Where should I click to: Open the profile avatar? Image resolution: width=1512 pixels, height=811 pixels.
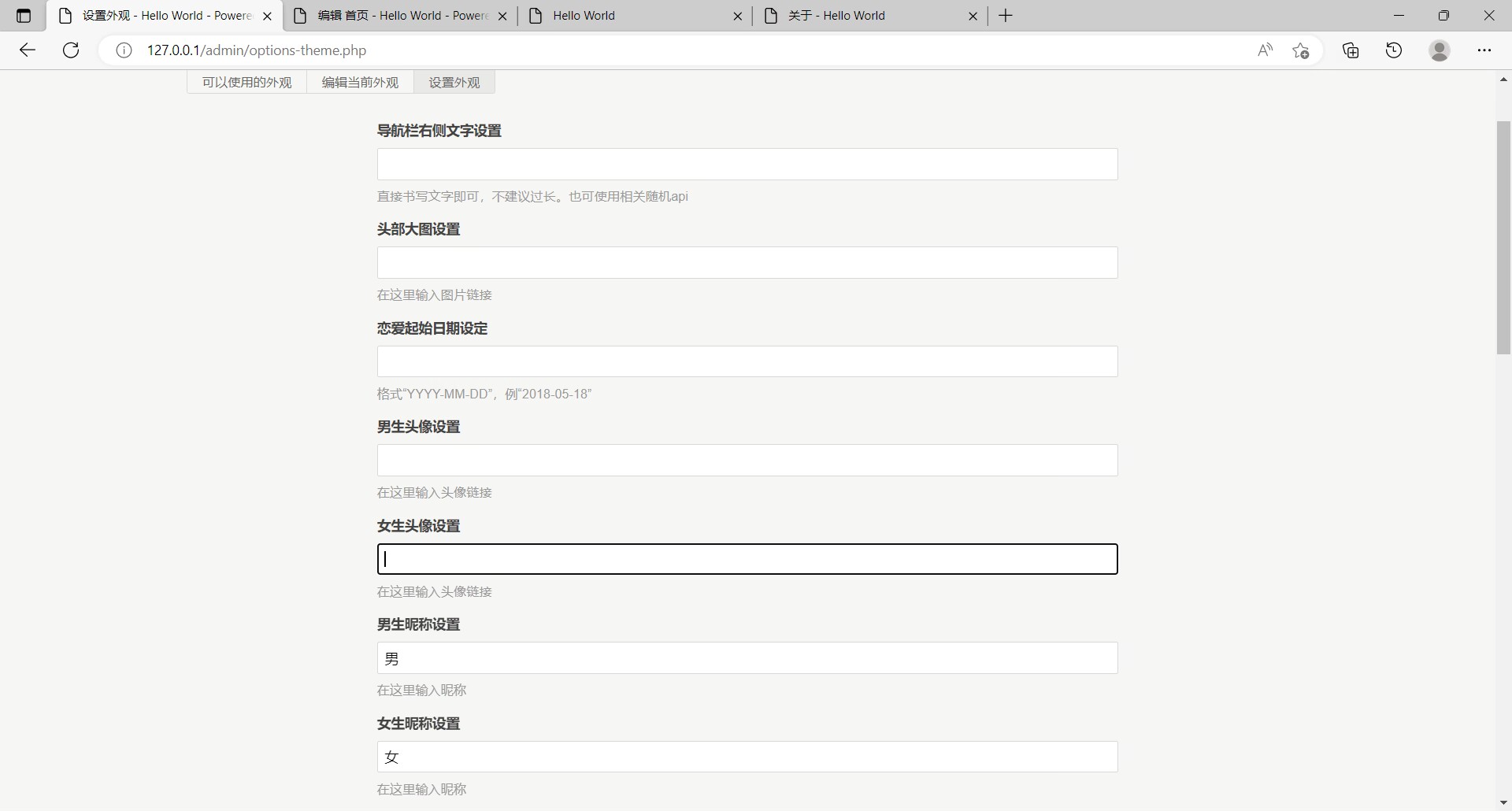[1440, 50]
